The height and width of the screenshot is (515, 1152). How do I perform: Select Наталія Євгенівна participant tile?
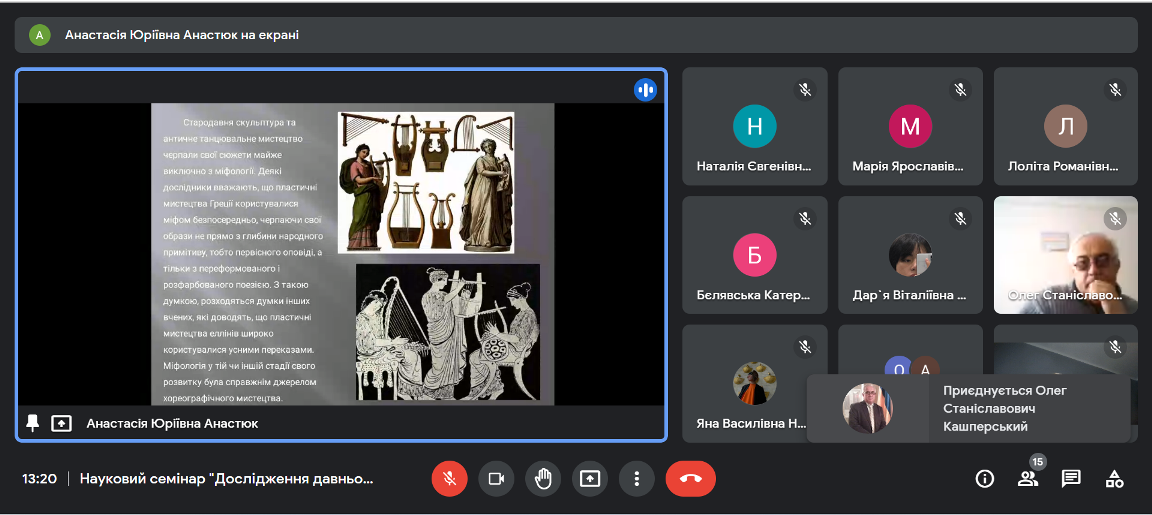pos(755,126)
